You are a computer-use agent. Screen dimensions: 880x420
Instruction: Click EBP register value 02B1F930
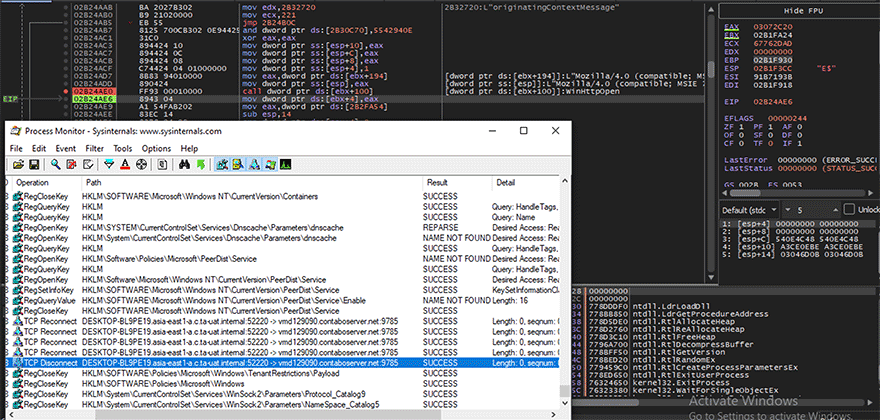pos(773,60)
